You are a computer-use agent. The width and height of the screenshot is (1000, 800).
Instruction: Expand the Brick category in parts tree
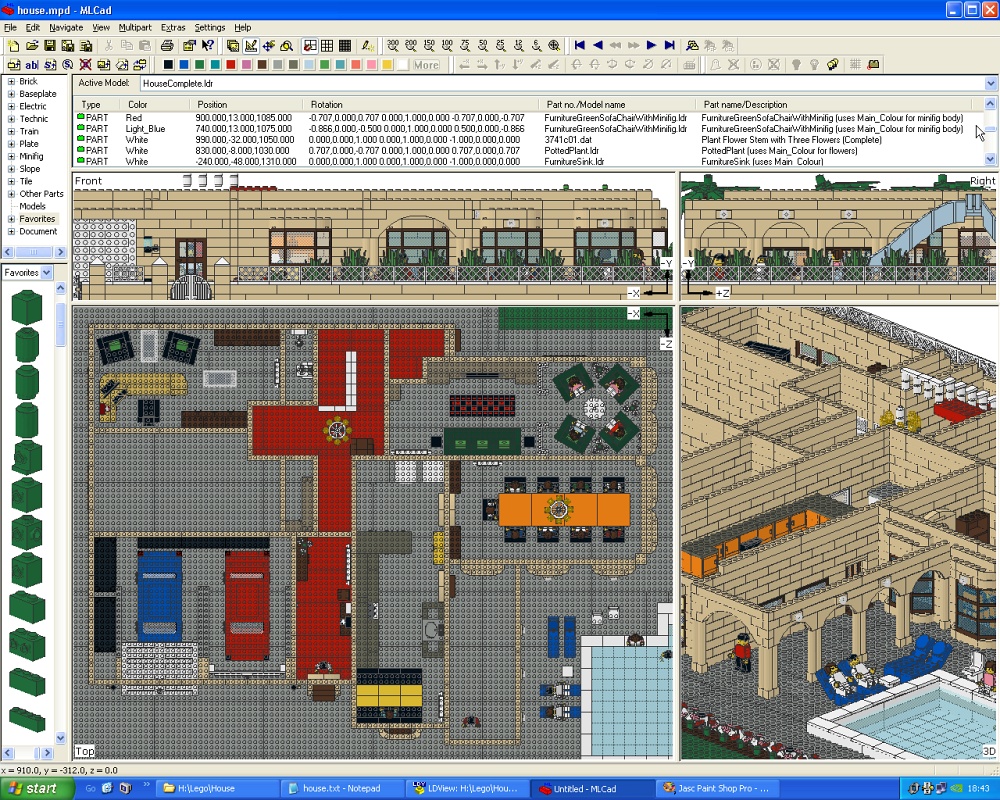(x=11, y=82)
